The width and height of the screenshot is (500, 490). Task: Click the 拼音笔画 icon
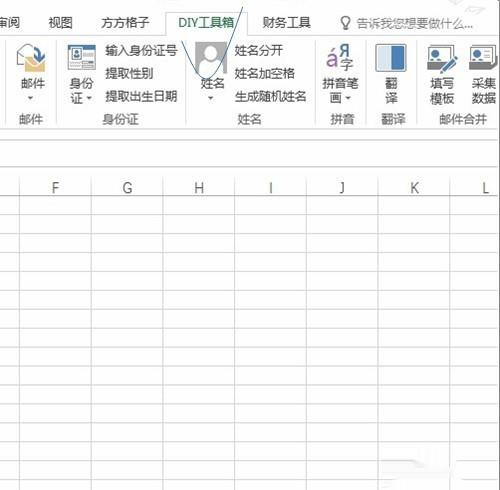click(340, 57)
